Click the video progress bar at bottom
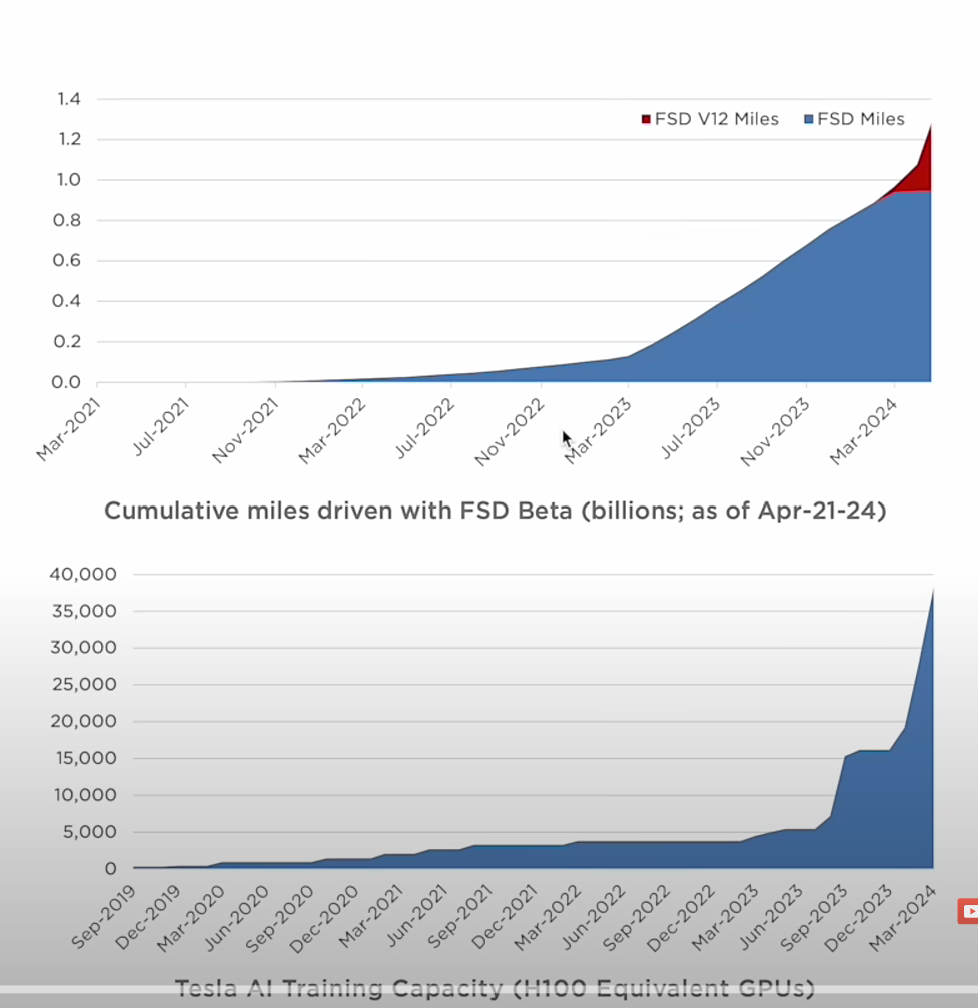The width and height of the screenshot is (978, 1008). point(489,989)
